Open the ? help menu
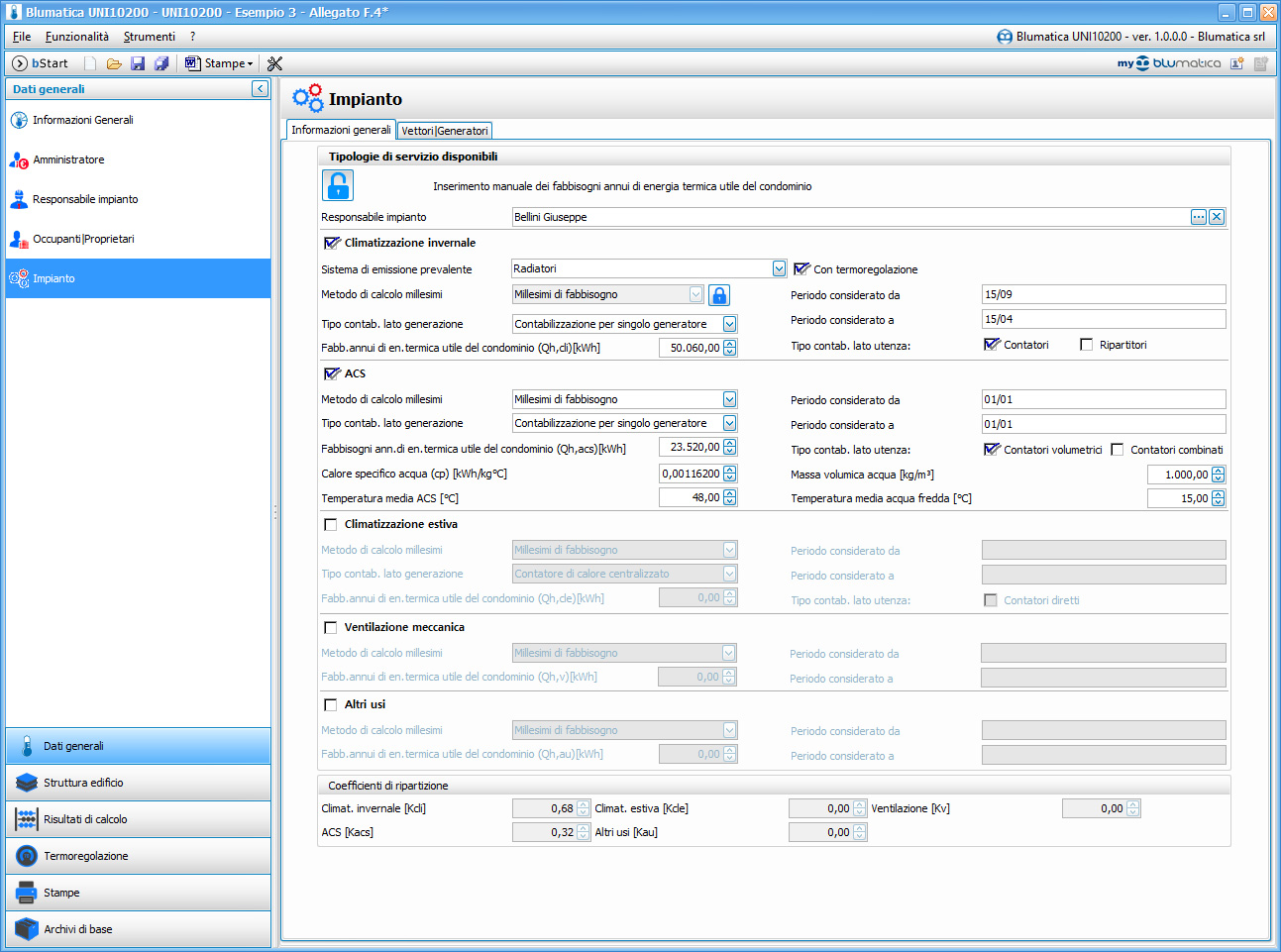This screenshot has height=952, width=1281. [193, 37]
